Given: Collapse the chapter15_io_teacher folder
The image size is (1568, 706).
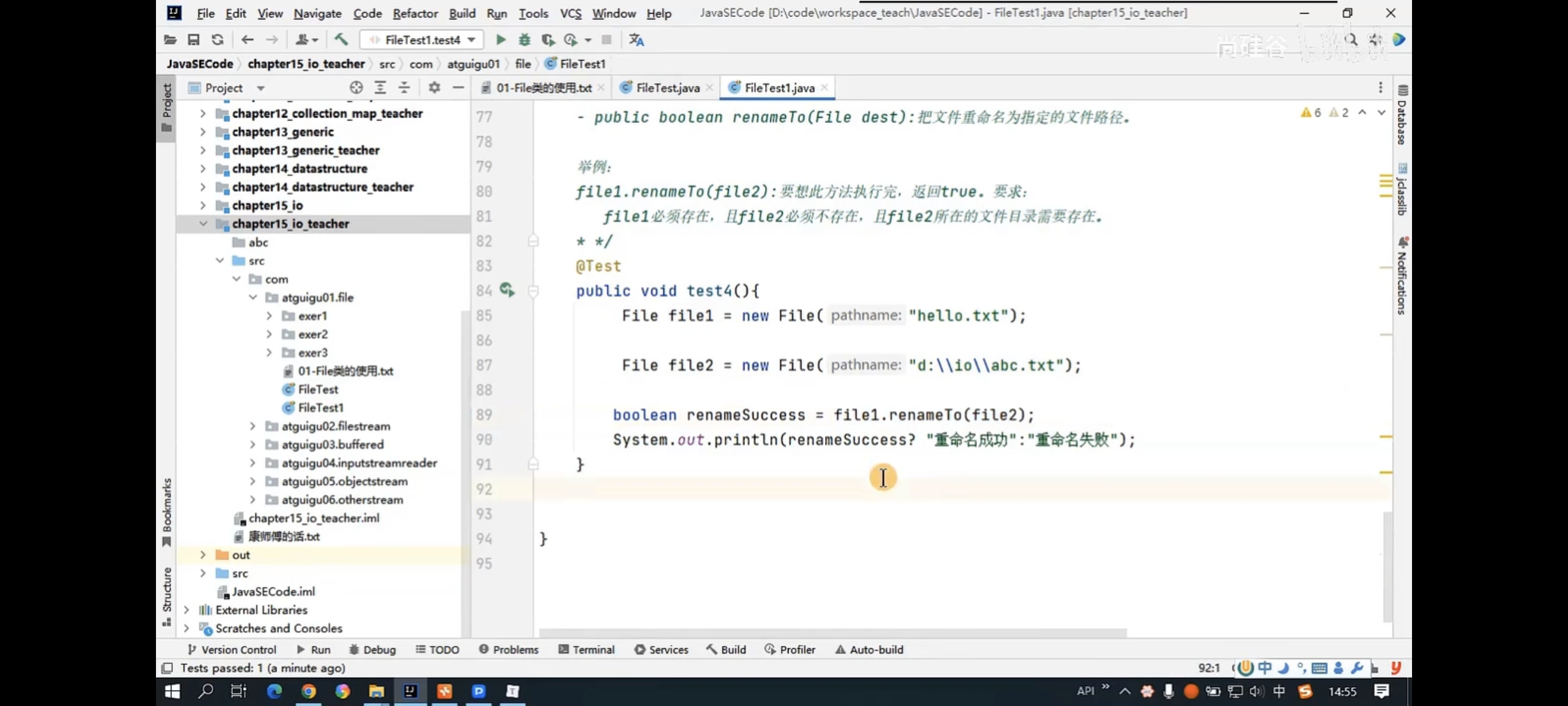Looking at the screenshot, I should coord(203,224).
